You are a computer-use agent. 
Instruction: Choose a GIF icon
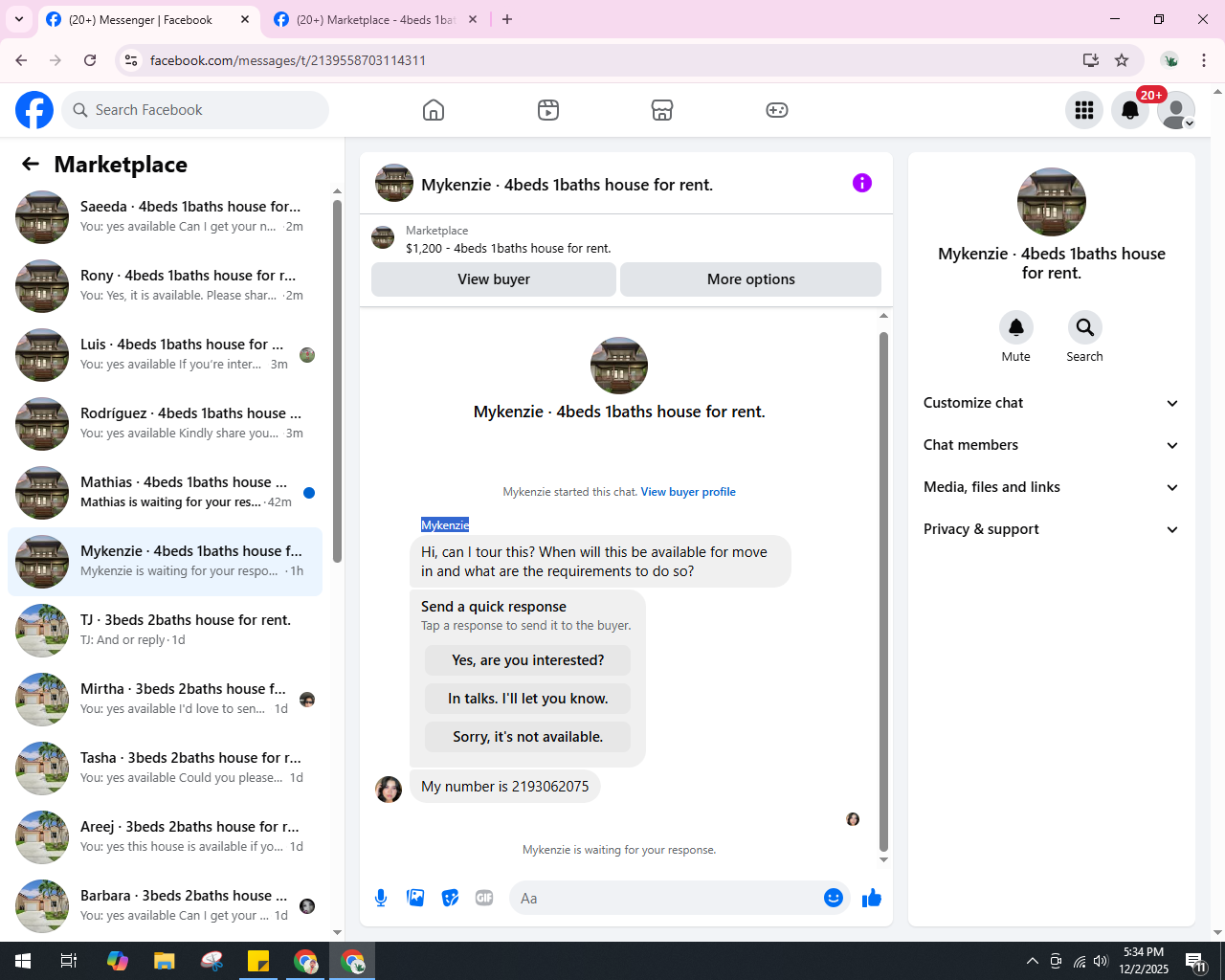click(x=484, y=898)
